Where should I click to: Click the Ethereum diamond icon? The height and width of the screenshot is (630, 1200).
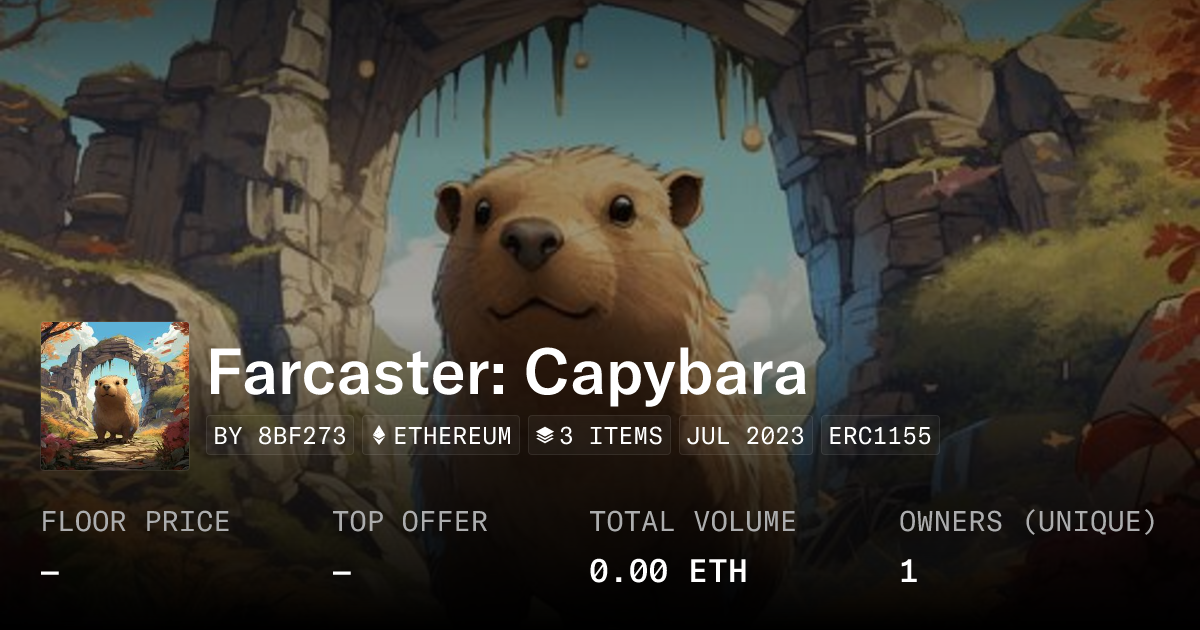coord(379,436)
